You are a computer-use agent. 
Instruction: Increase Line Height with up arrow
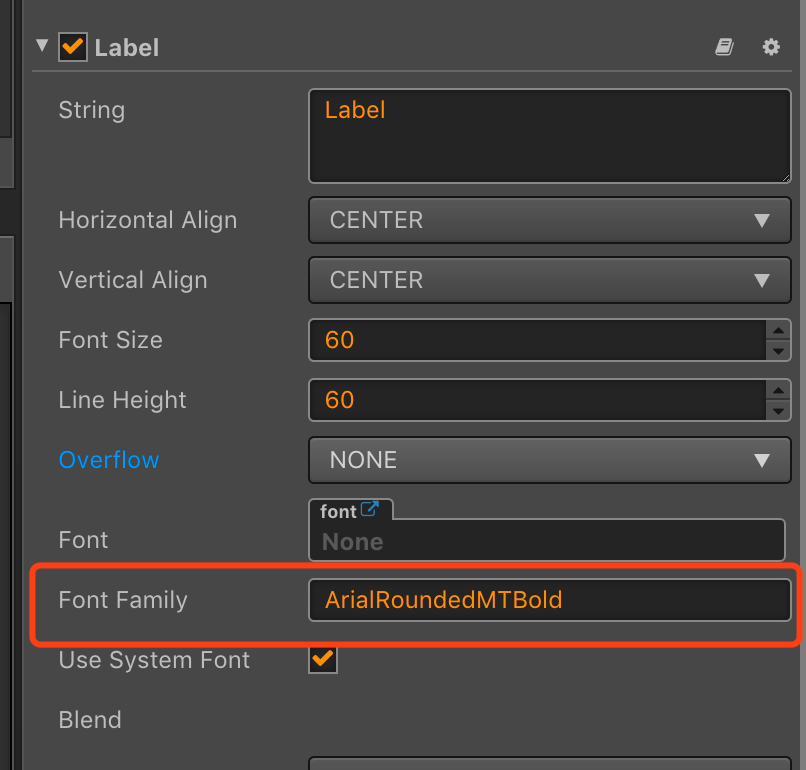(778, 390)
